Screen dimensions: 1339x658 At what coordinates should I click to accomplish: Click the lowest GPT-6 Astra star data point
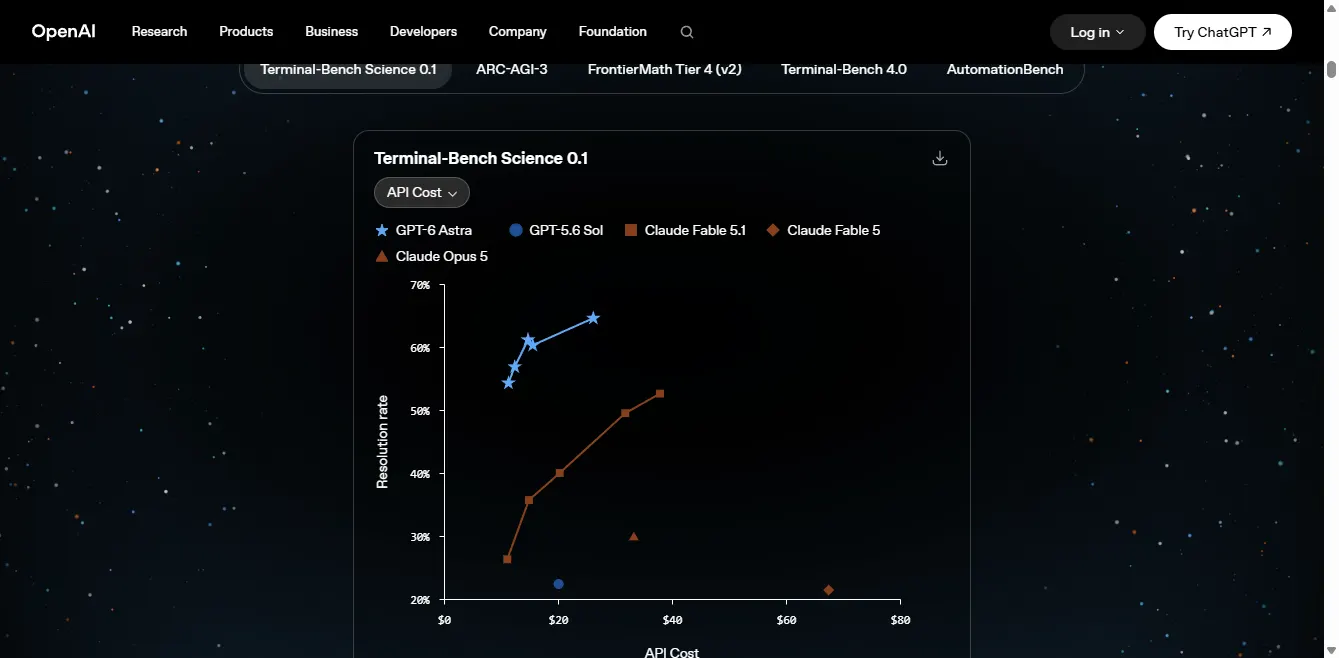508,383
